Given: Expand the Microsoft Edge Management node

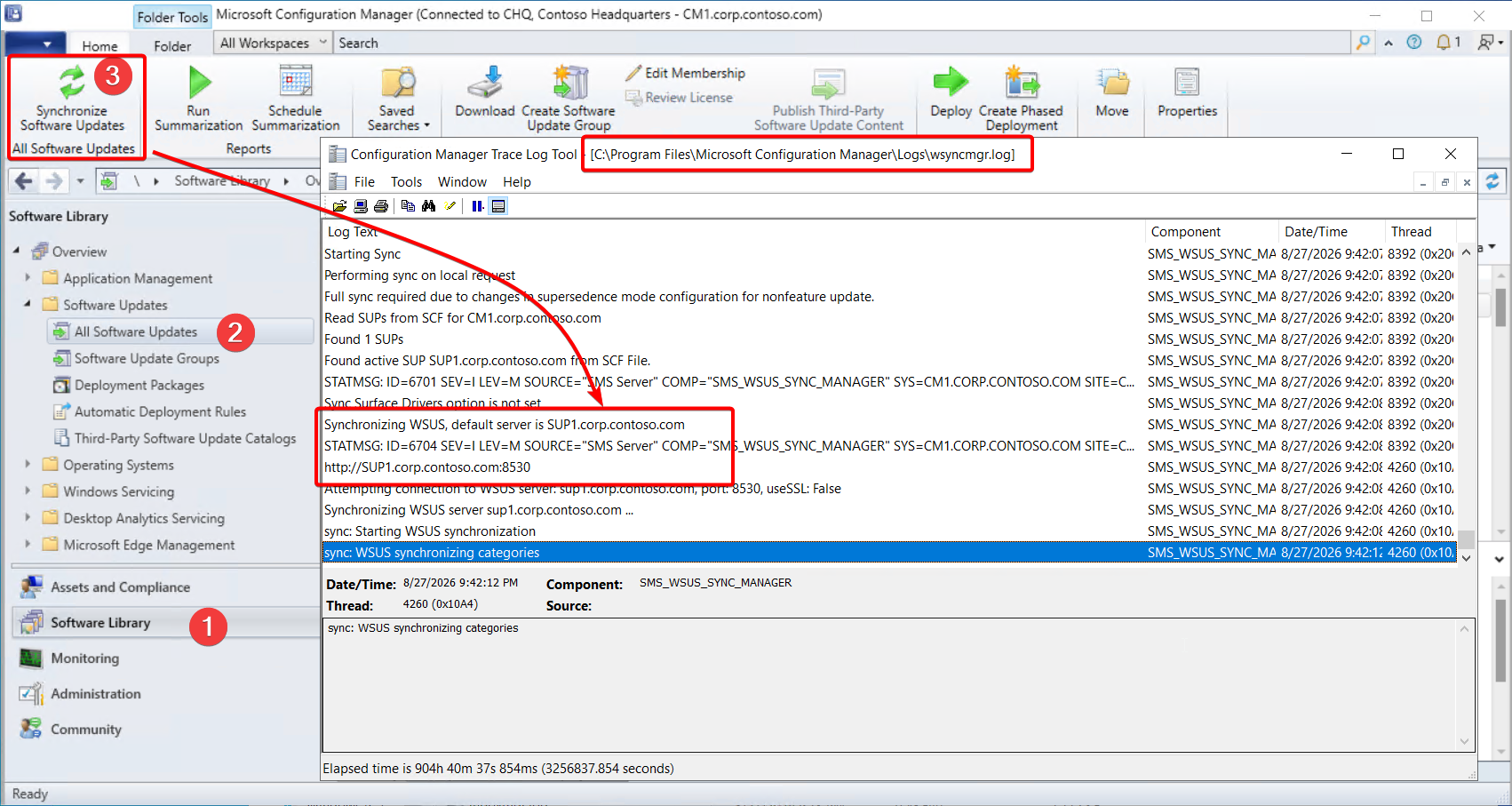Looking at the screenshot, I should click(28, 545).
